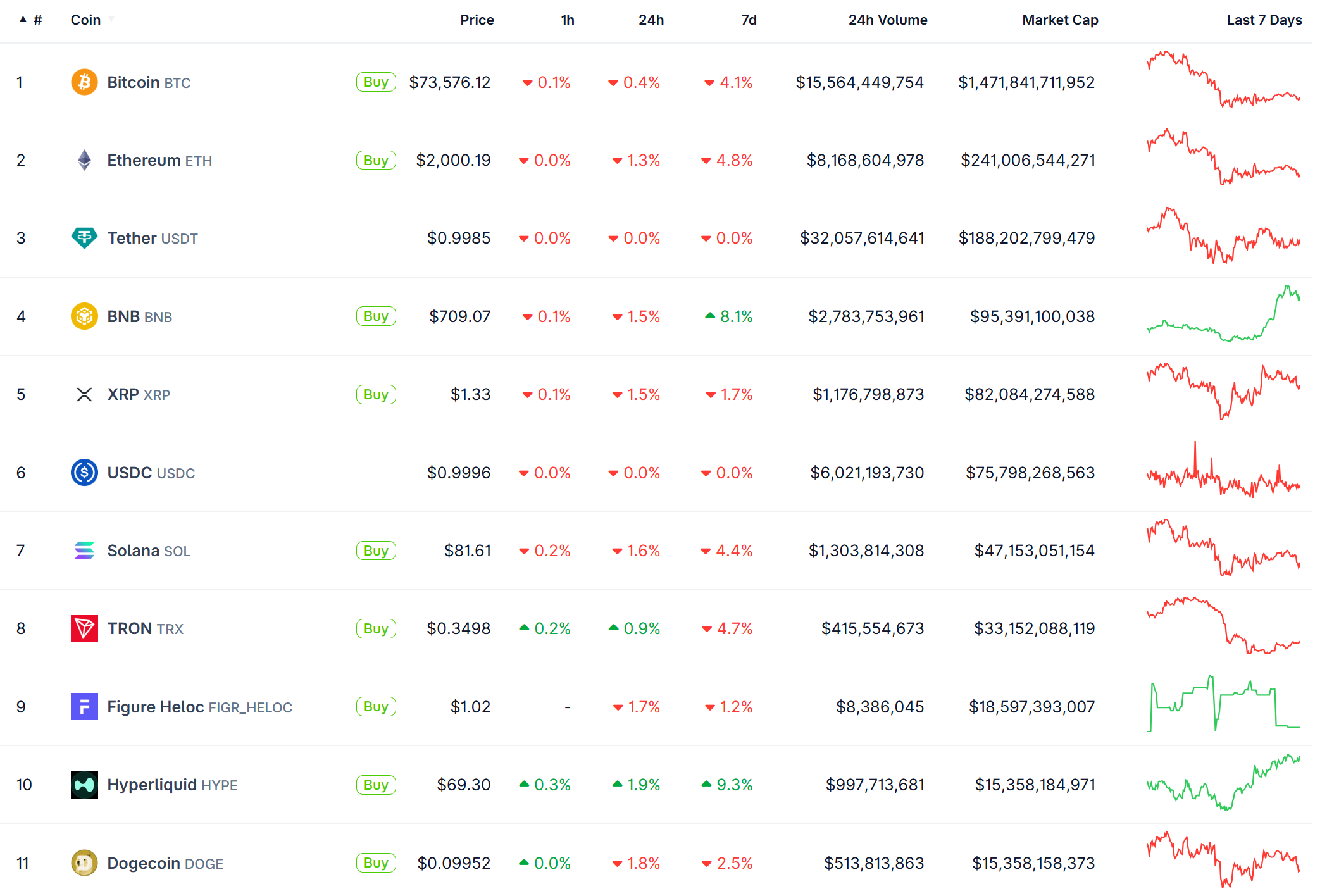Click the Figure Heloc logo
The width and height of the screenshot is (1327, 896).
pos(84,707)
